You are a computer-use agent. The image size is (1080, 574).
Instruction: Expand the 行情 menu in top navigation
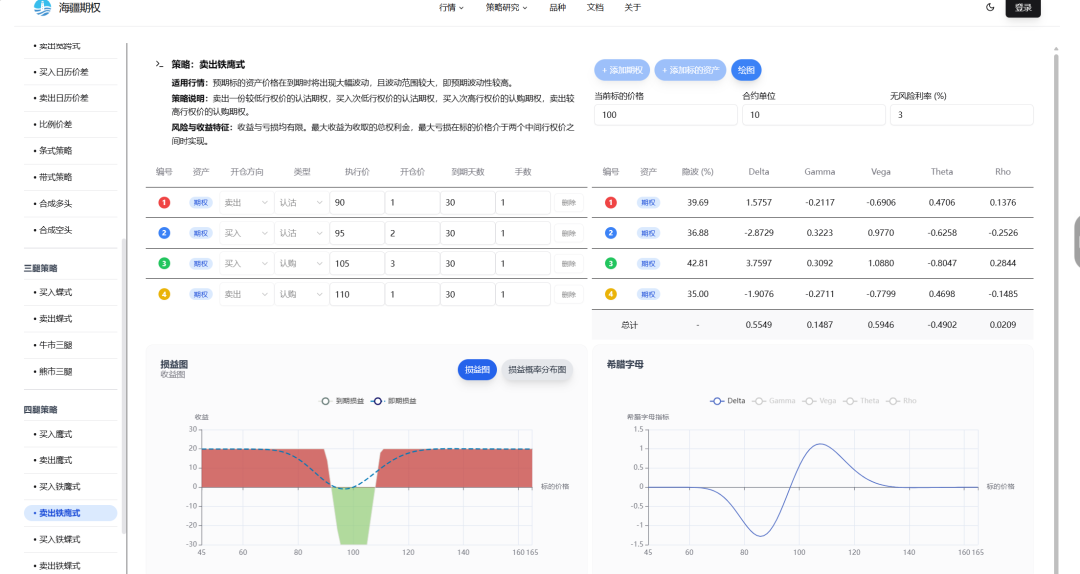[452, 7]
